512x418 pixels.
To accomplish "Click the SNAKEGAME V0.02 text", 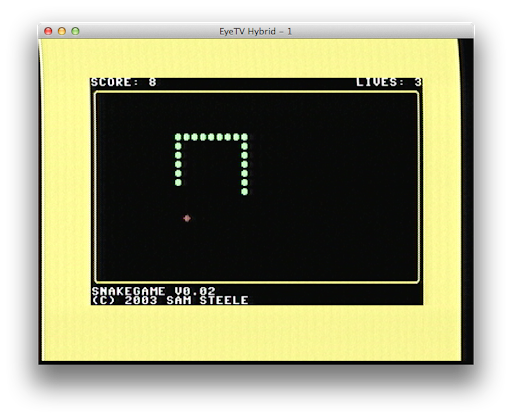I will [153, 291].
